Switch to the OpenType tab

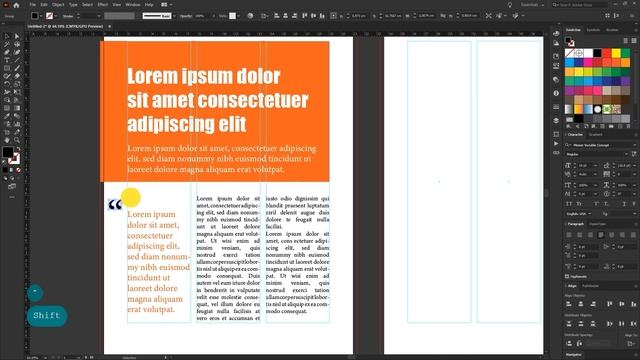point(598,224)
